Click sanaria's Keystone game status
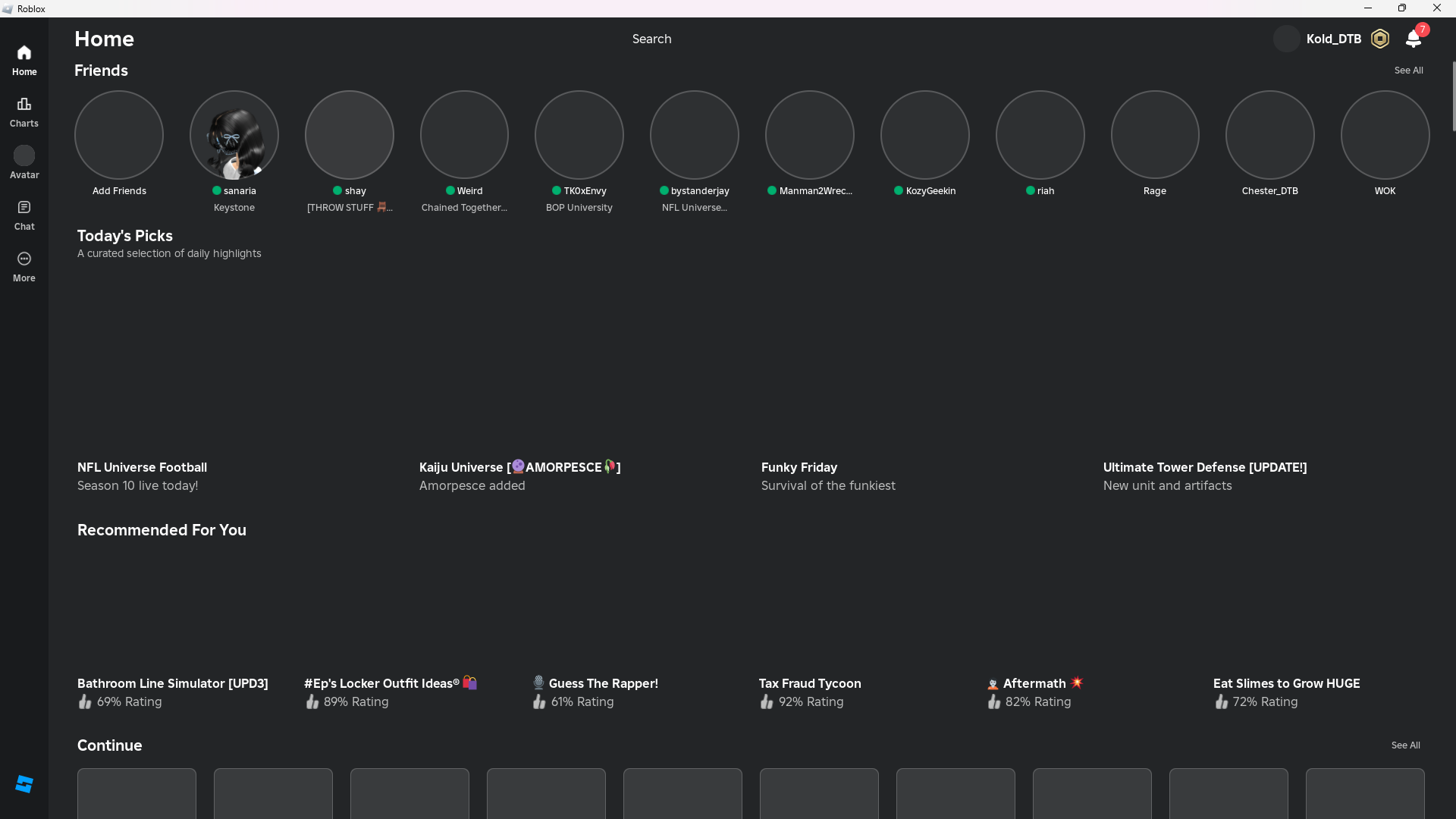 pos(234,208)
